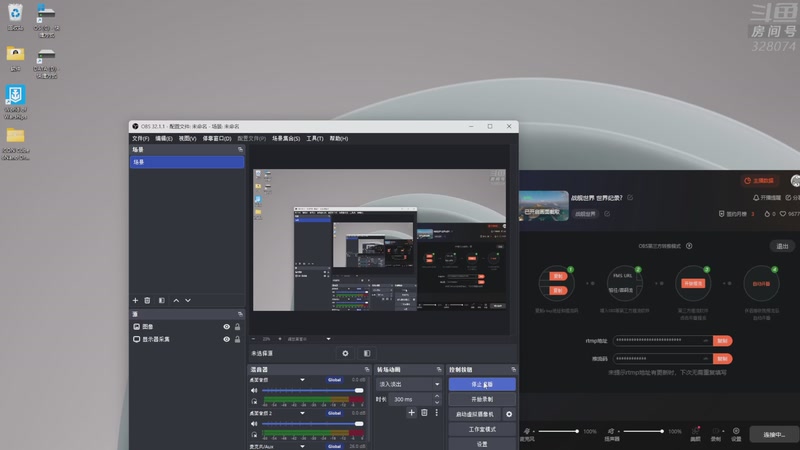The height and width of the screenshot is (450, 800).
Task: Copy the stream key with its orange button
Action: tap(722, 359)
